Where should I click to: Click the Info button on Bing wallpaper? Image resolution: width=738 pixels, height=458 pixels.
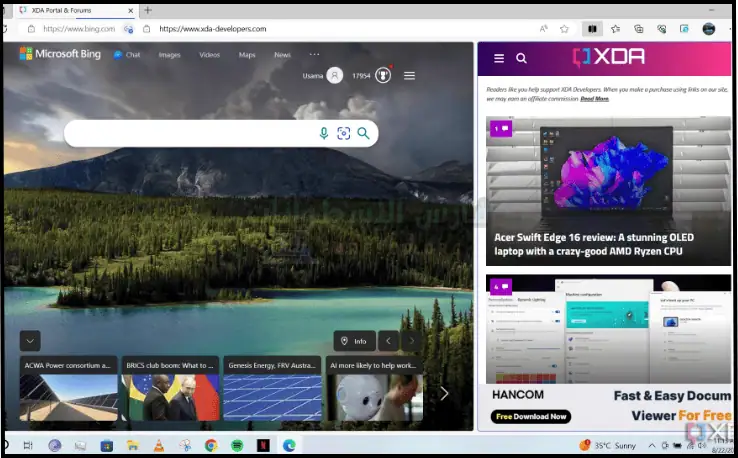point(354,341)
